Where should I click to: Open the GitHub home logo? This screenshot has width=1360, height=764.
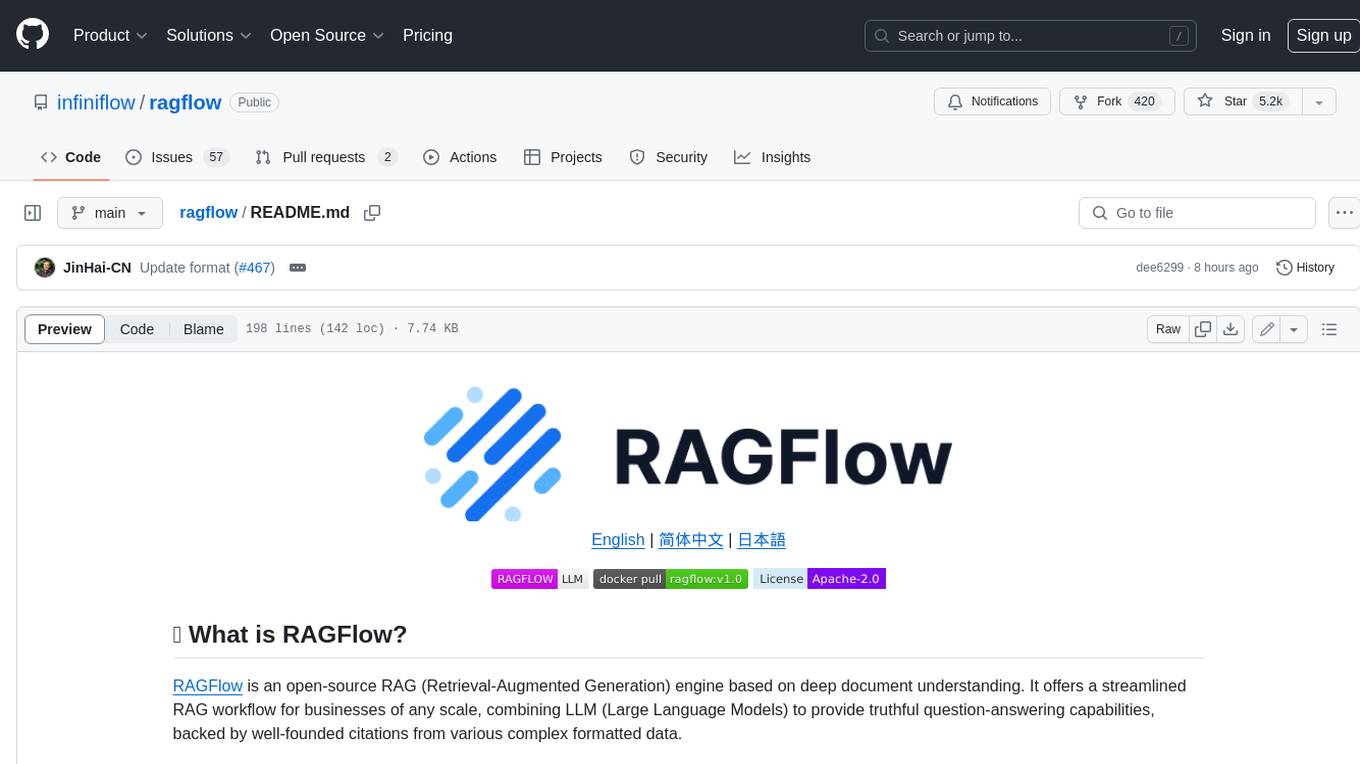(33, 35)
